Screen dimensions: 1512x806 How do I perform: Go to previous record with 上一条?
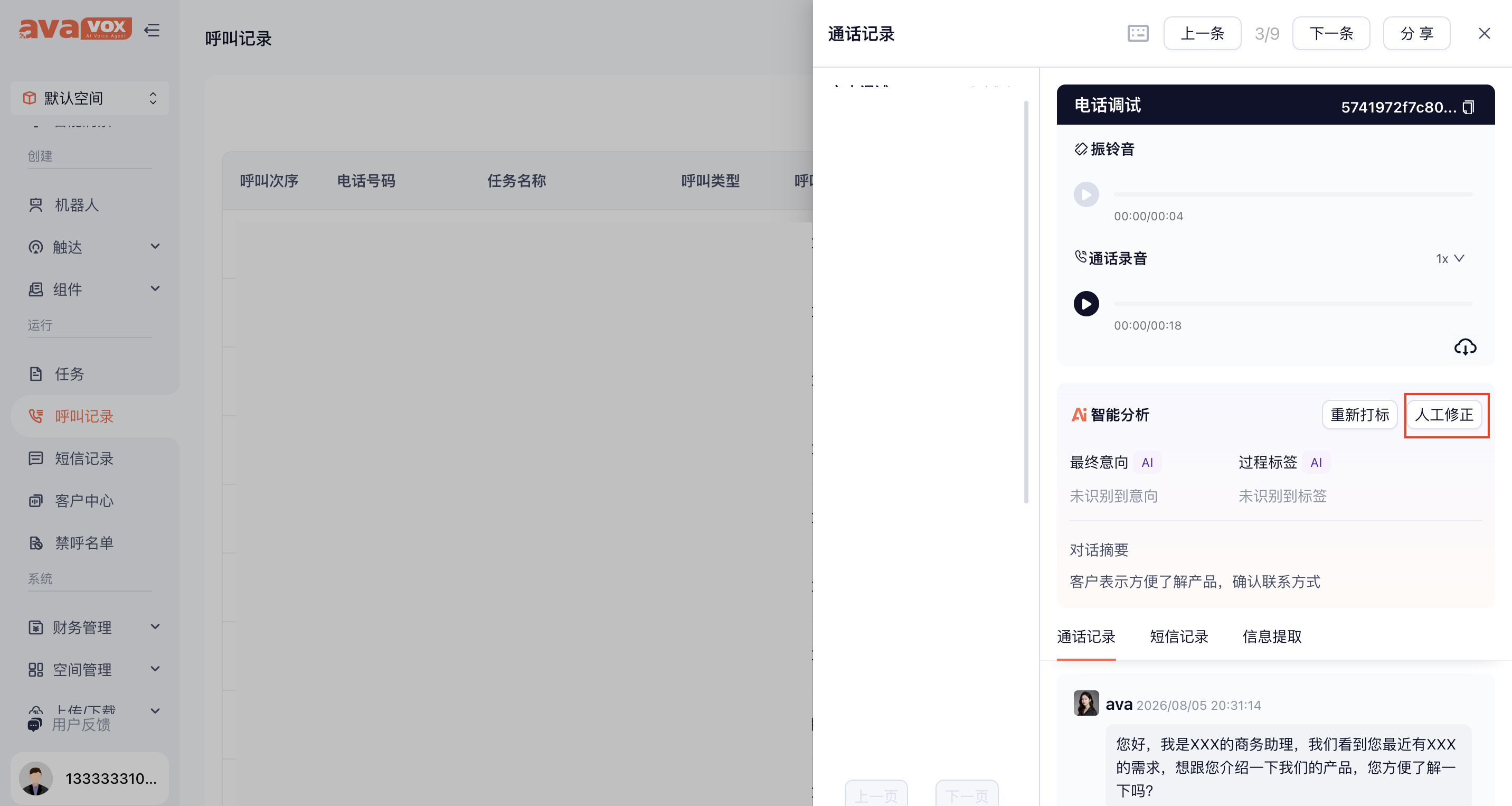click(1202, 33)
